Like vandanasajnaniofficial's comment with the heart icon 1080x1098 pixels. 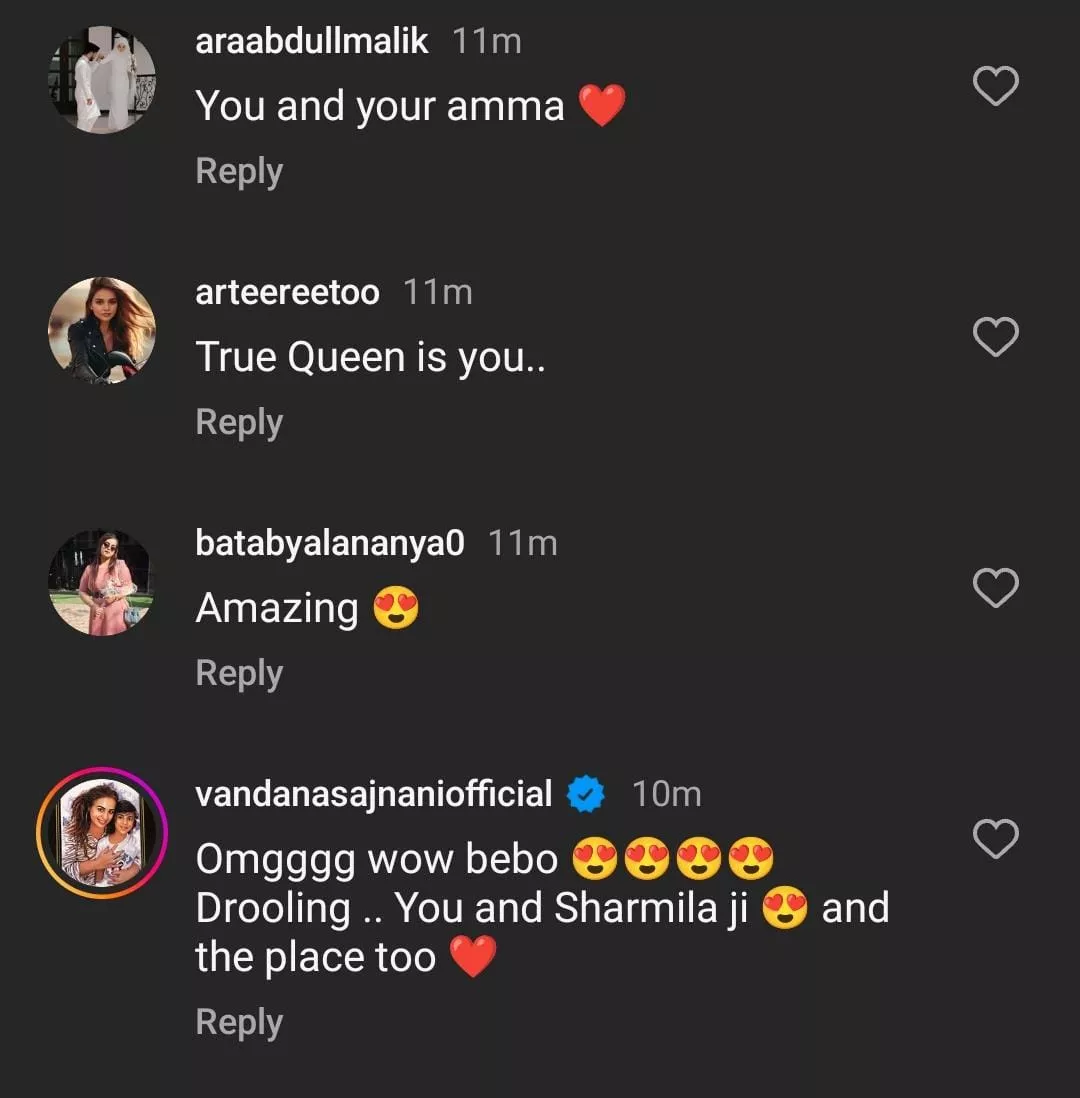[995, 840]
